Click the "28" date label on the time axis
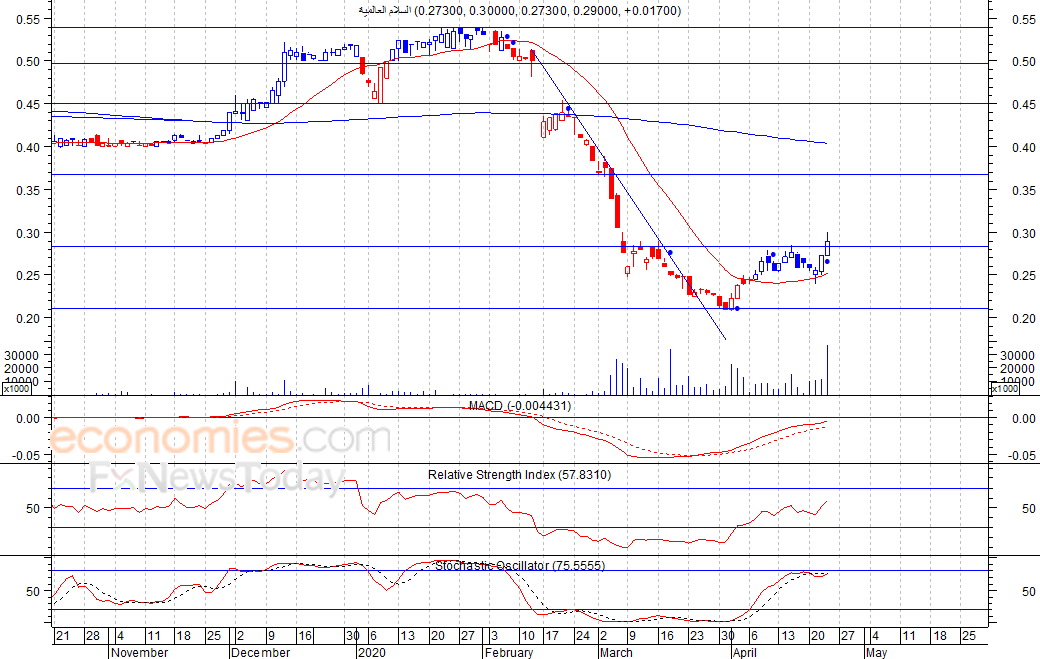Screen dimensions: 1040x659 (x=93, y=636)
